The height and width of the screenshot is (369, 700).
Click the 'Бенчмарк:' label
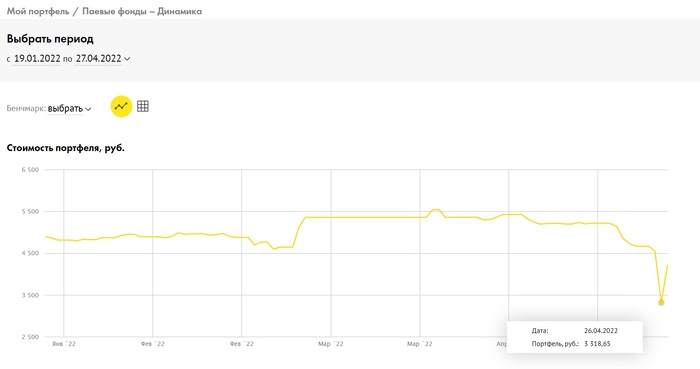pyautogui.click(x=26, y=108)
